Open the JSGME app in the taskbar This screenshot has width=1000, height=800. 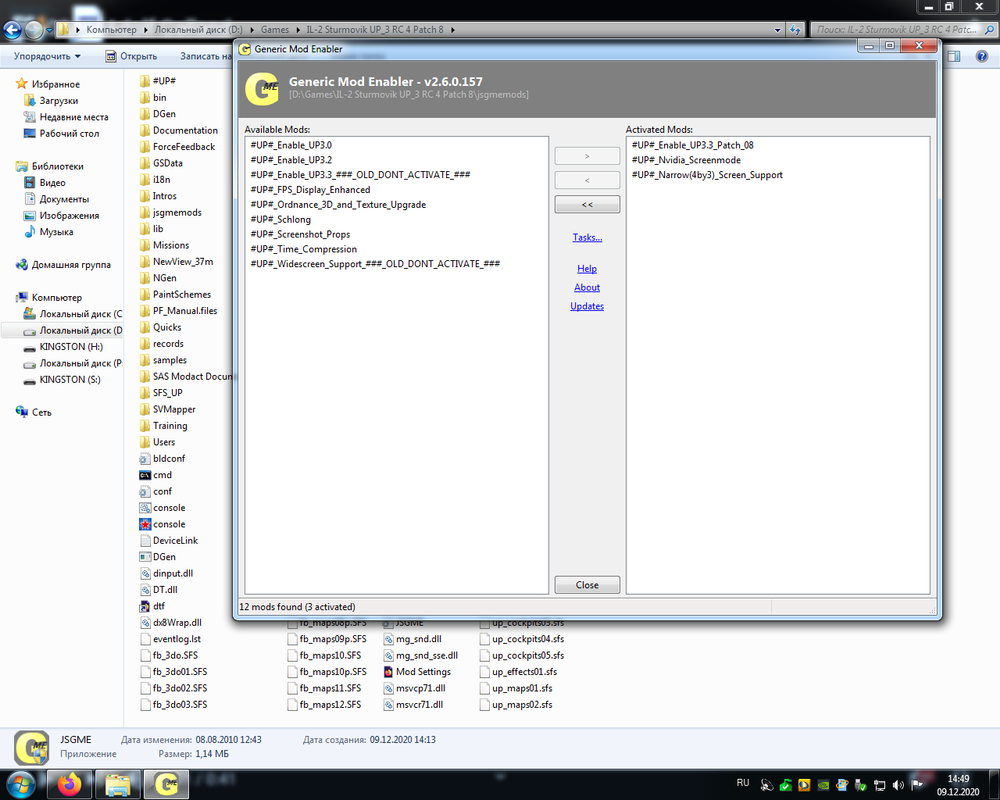point(167,784)
